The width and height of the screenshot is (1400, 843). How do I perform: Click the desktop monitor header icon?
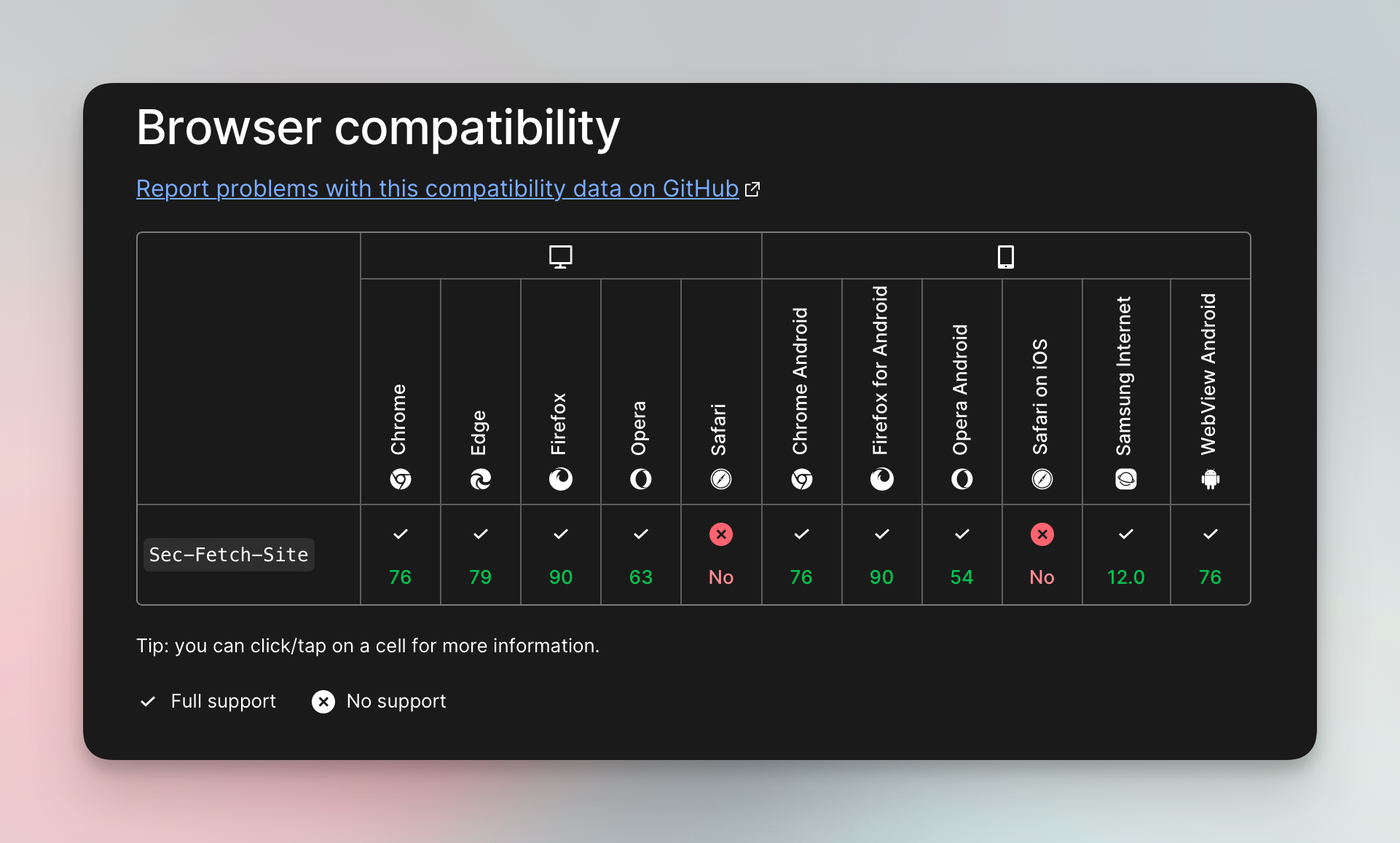click(x=560, y=256)
